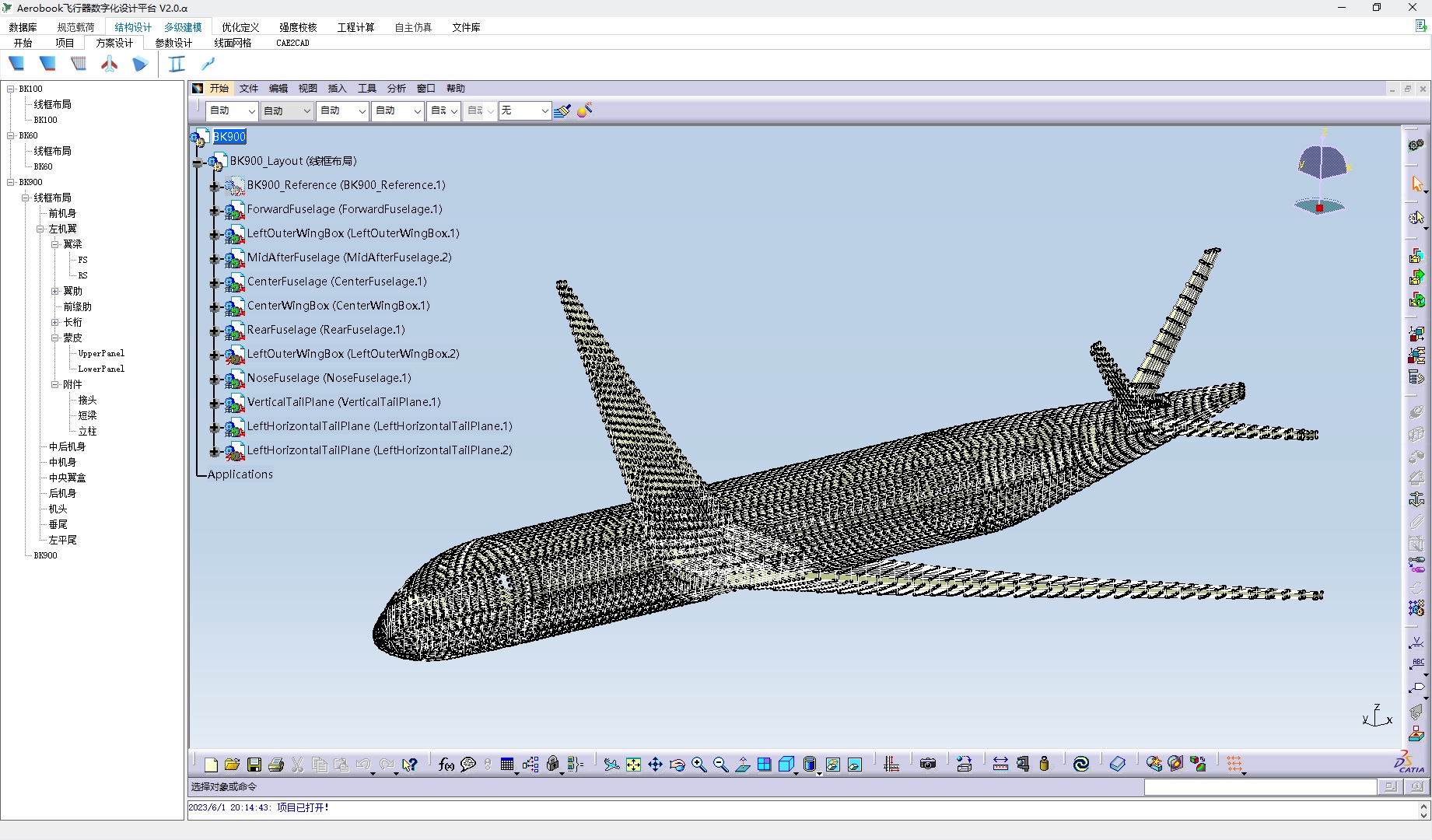Image resolution: width=1432 pixels, height=840 pixels.
Task: Click the CATIA workbench icon left of 开始
Action: [x=198, y=89]
